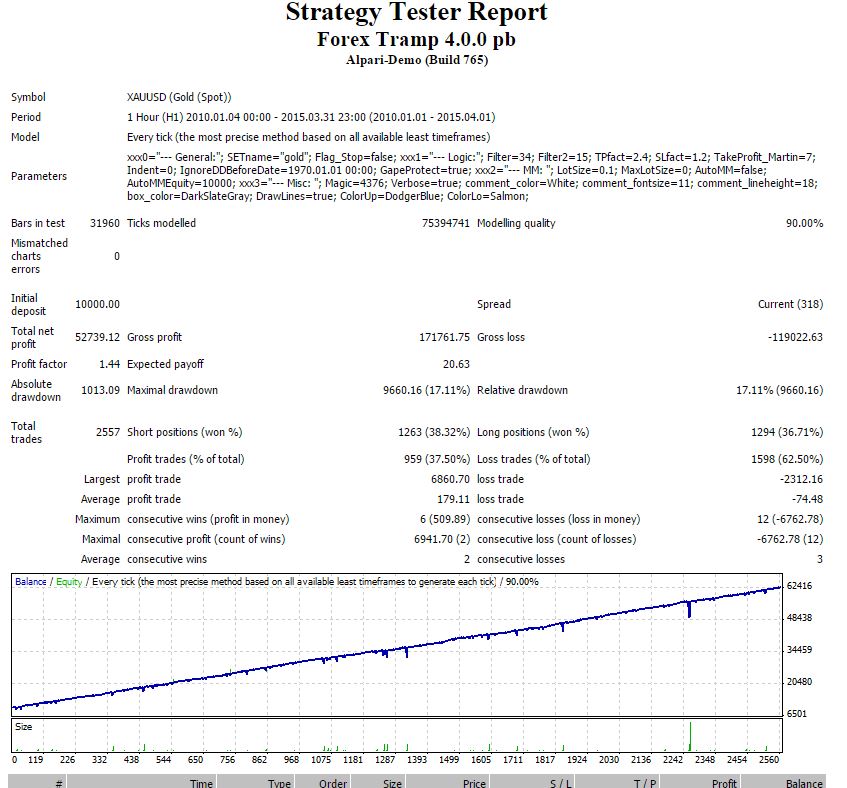Select consecutive loss value -6762.78 (12)

(790, 539)
